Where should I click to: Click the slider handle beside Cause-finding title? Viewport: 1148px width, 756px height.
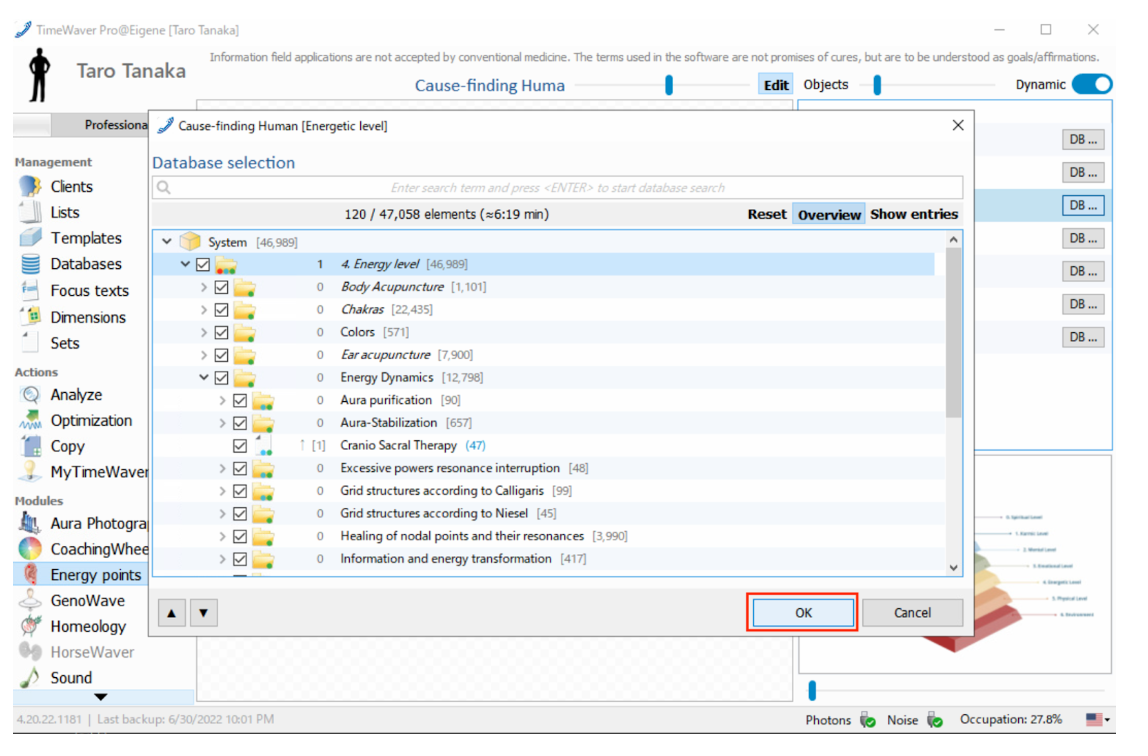(x=668, y=85)
